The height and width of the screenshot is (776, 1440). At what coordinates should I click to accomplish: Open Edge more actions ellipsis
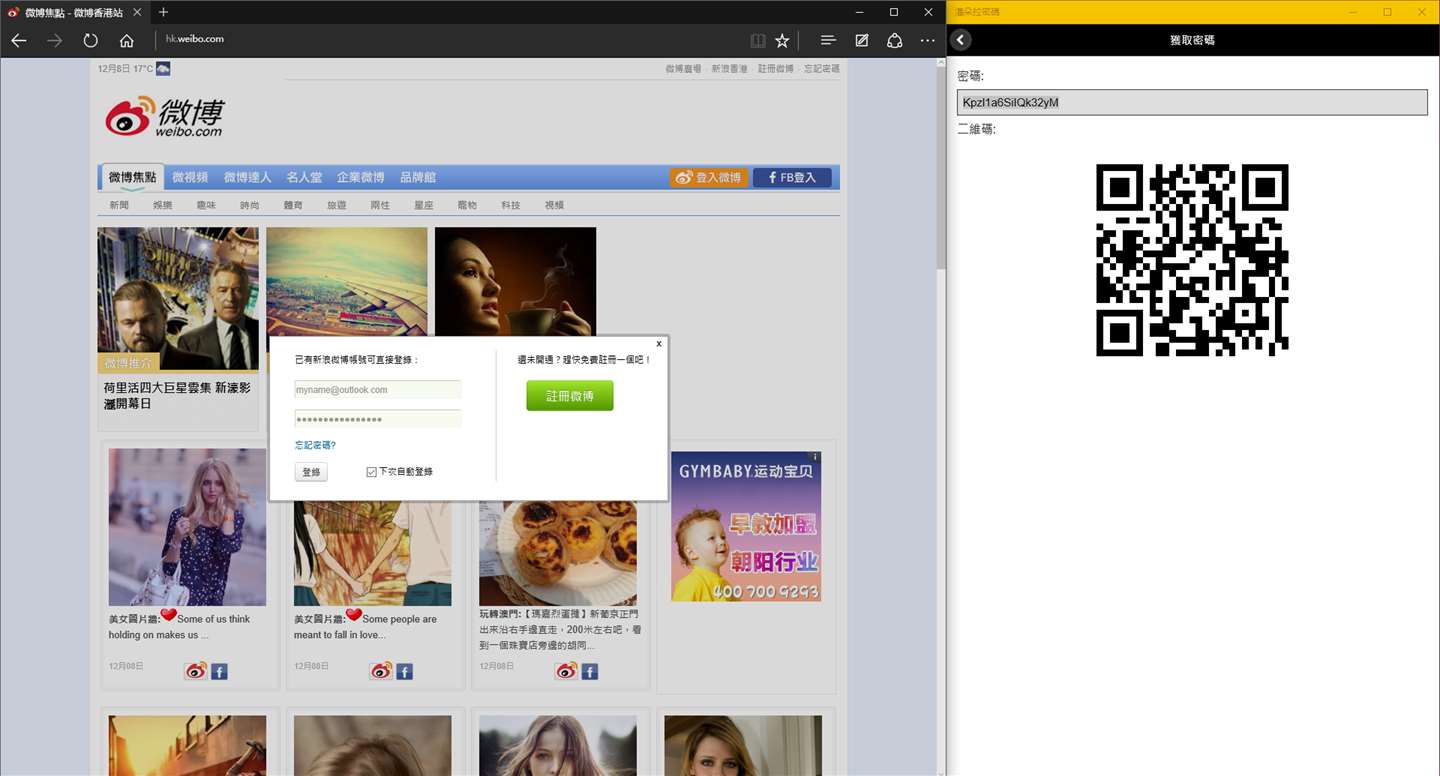point(928,40)
